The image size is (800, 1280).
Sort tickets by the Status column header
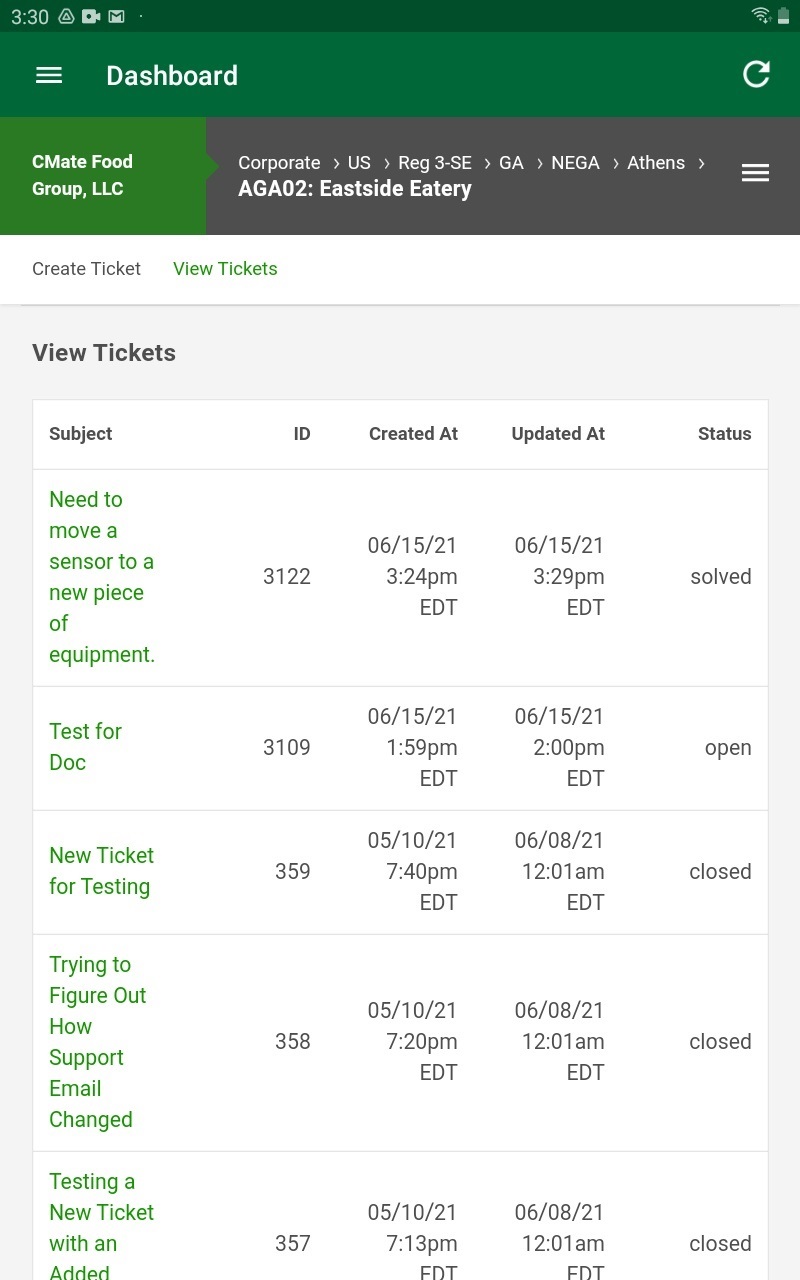[x=724, y=433]
